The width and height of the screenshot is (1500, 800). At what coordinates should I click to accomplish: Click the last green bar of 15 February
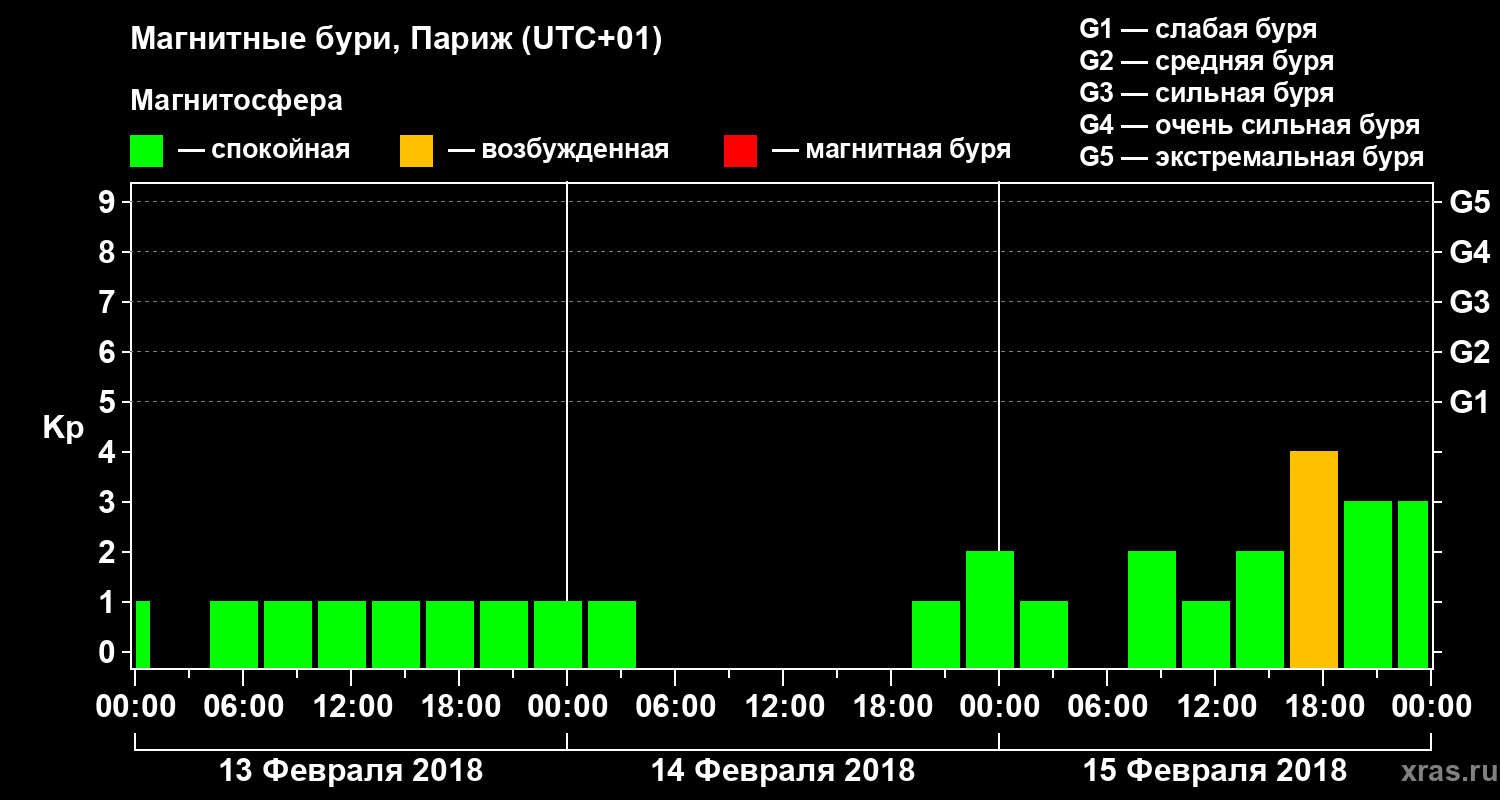pos(1413,585)
